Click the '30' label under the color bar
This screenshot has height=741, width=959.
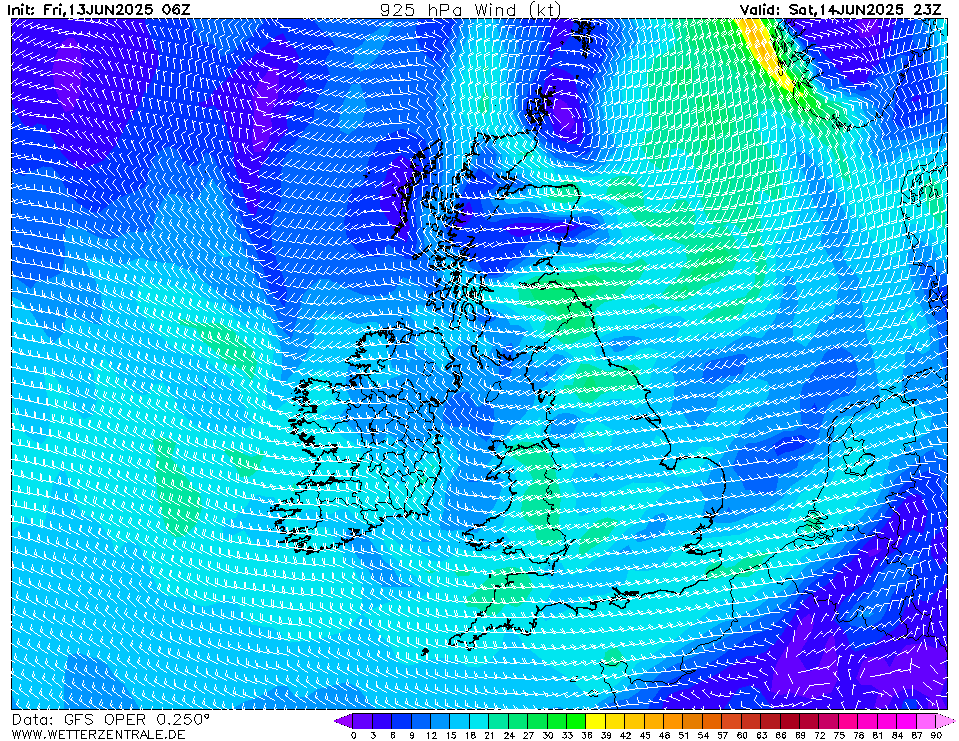point(547,735)
